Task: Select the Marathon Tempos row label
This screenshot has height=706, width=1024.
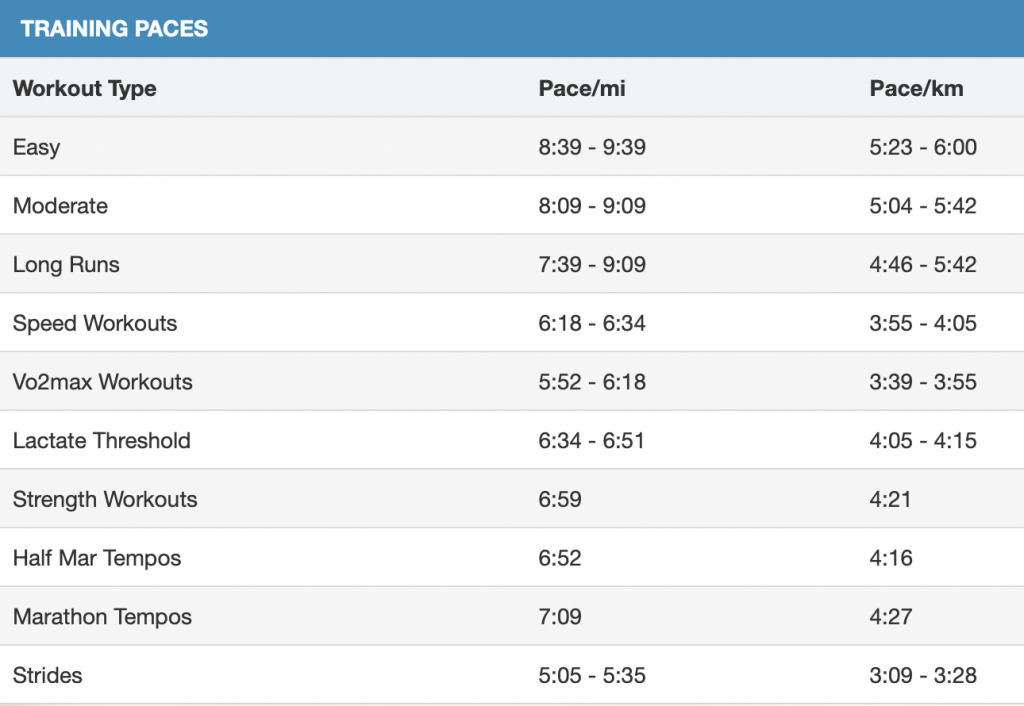Action: tap(103, 617)
